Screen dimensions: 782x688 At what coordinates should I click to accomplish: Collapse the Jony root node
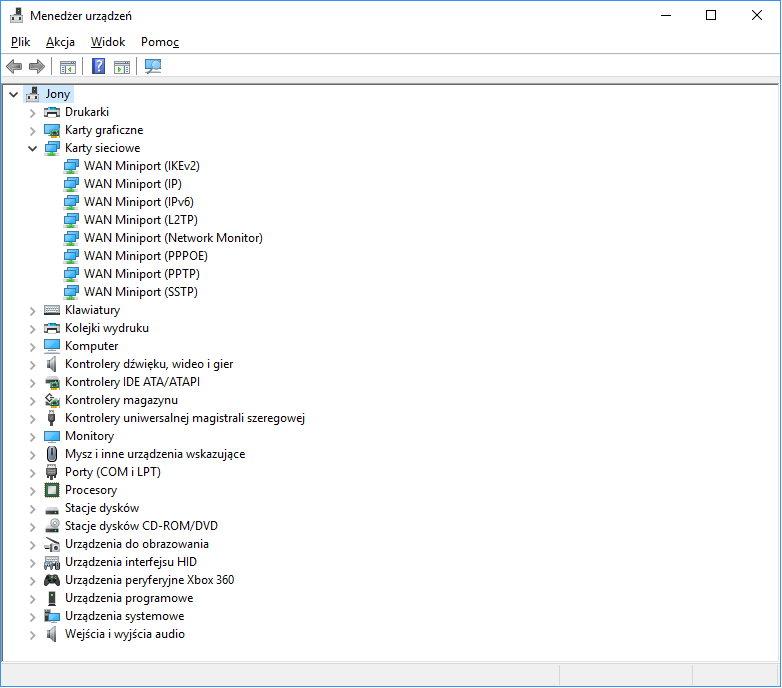click(x=13, y=94)
